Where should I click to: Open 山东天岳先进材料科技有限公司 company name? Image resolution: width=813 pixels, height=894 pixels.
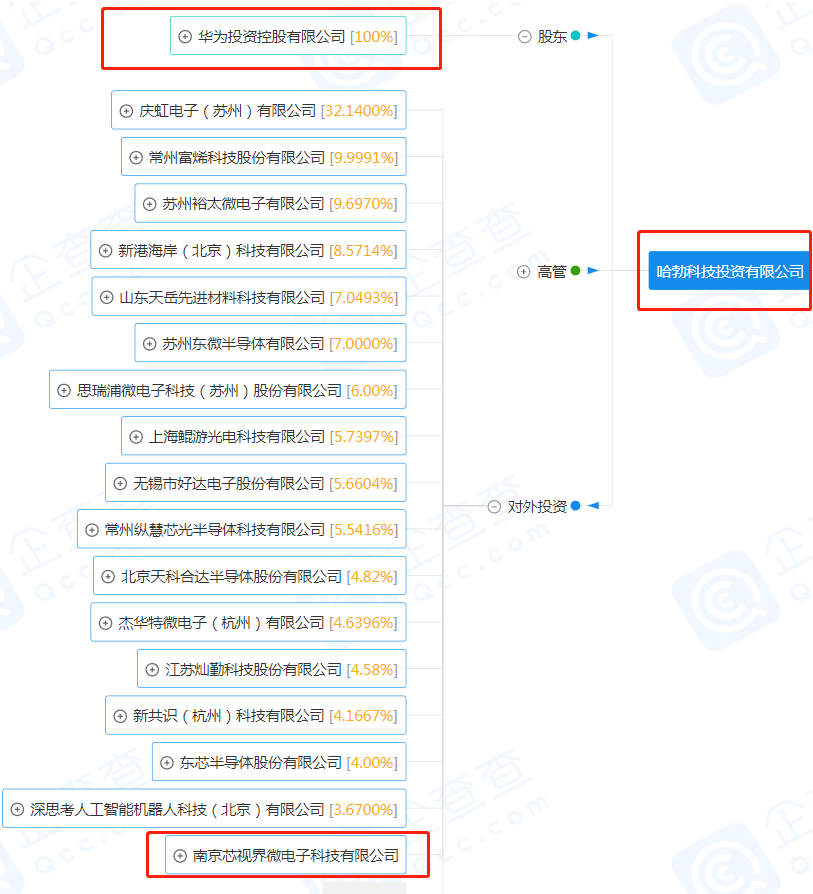coord(222,297)
